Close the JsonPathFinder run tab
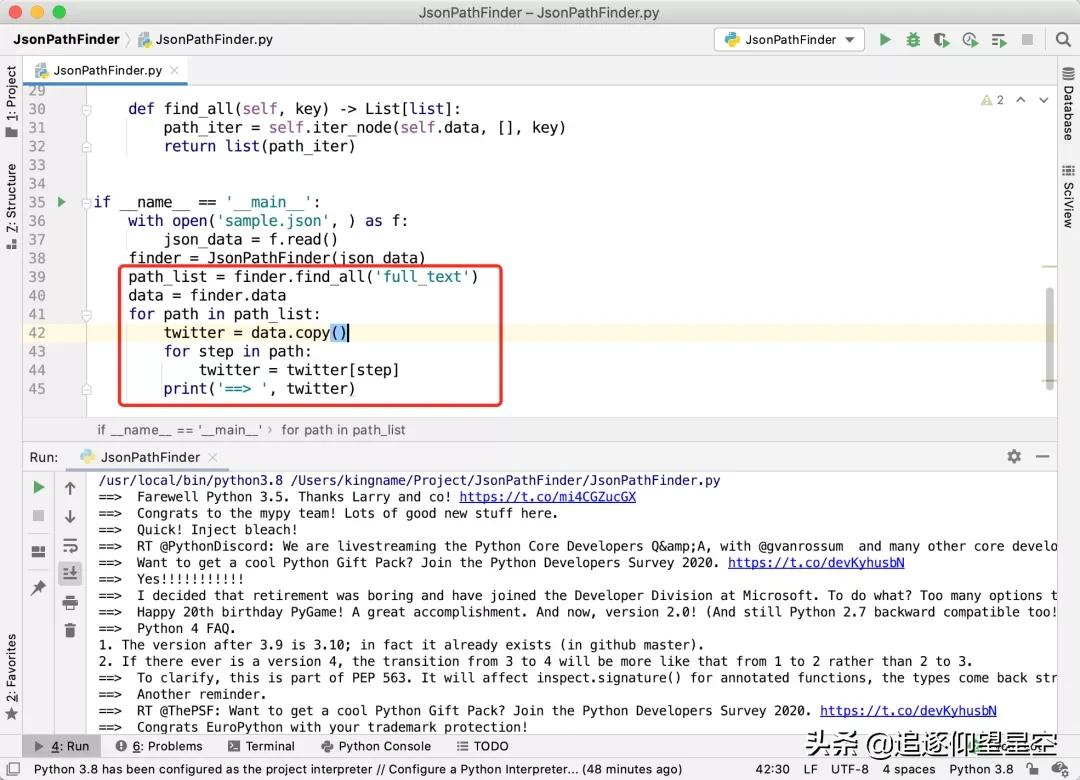 tap(212, 458)
